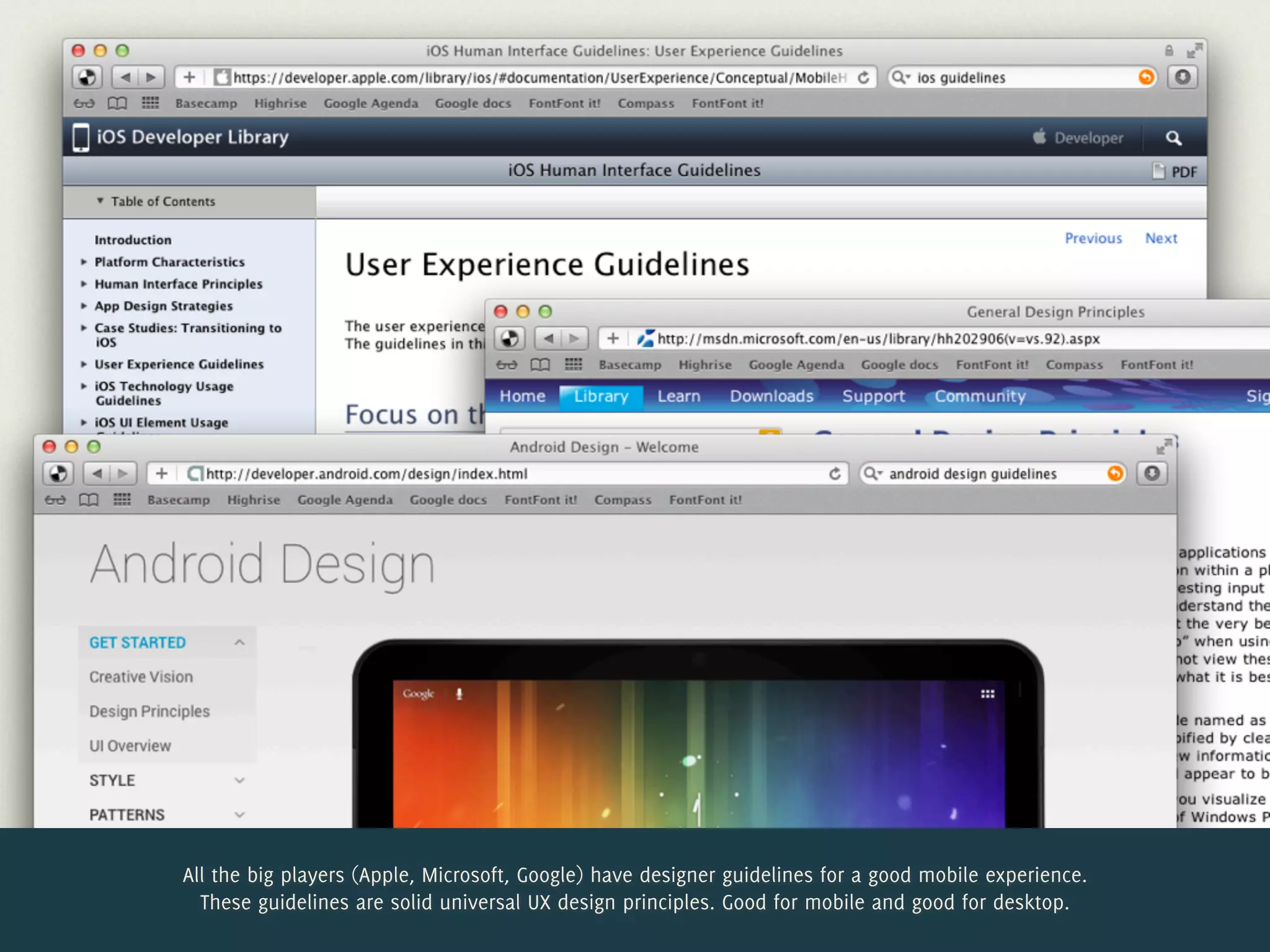Open Design Principles in Android sidebar

pyautogui.click(x=149, y=712)
